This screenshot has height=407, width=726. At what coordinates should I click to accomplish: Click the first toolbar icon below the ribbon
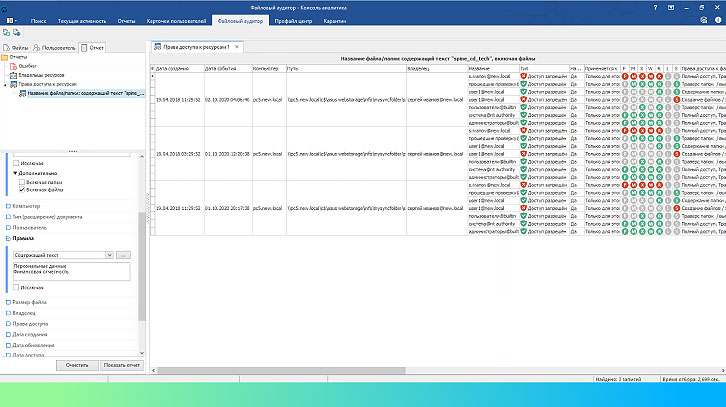[x=6, y=32]
